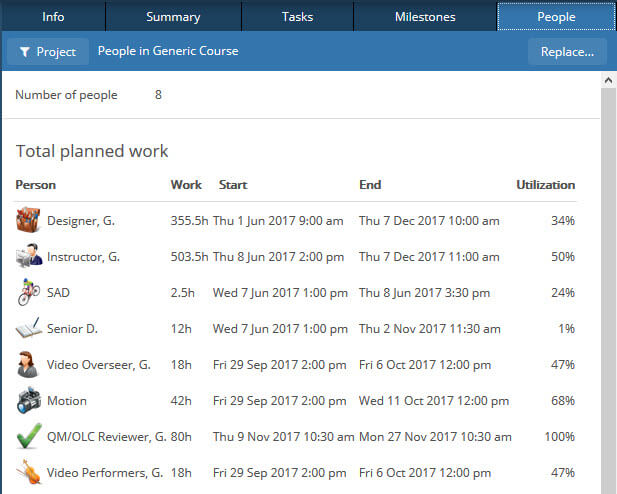Select the SAD person name
The width and height of the screenshot is (617, 494).
(x=58, y=292)
